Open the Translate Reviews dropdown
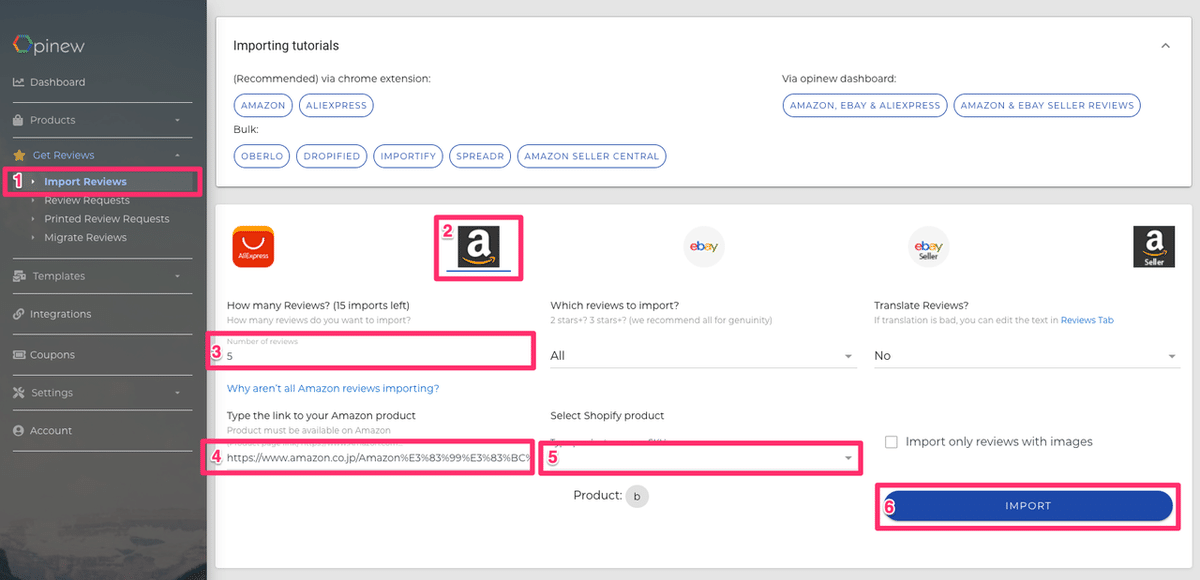The image size is (1200, 580). [x=1027, y=356]
